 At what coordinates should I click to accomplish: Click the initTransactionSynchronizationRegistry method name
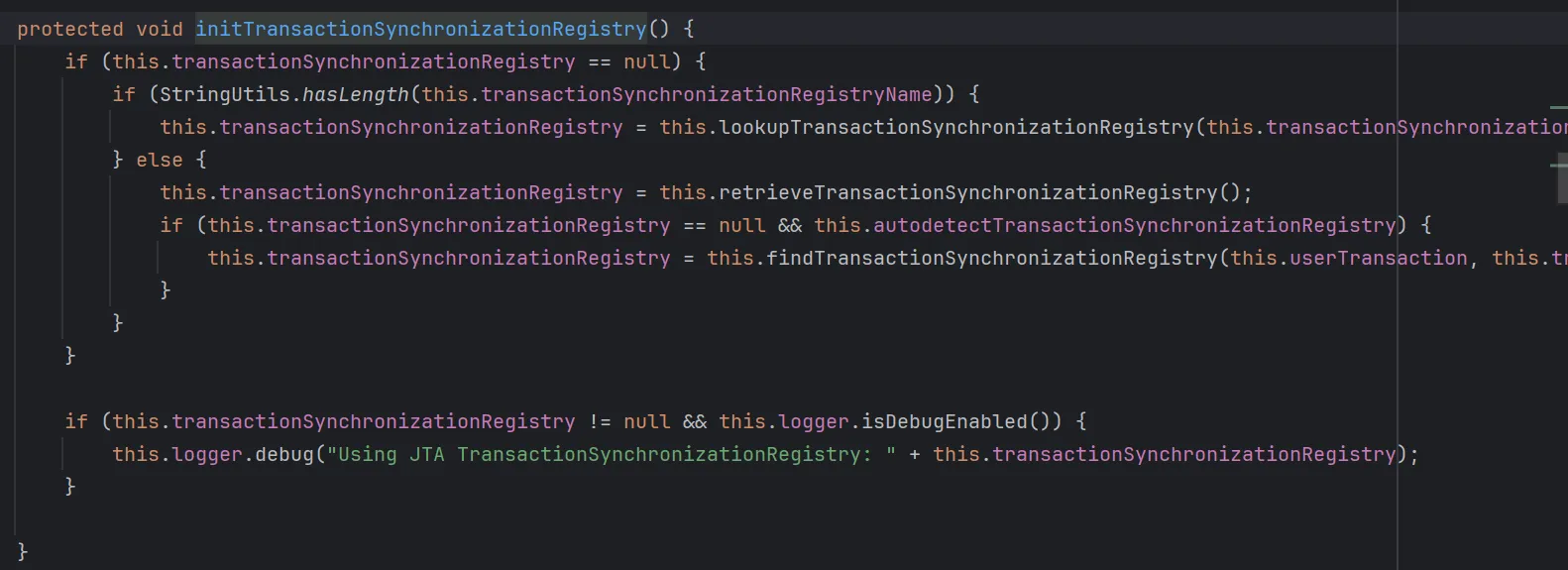point(420,29)
